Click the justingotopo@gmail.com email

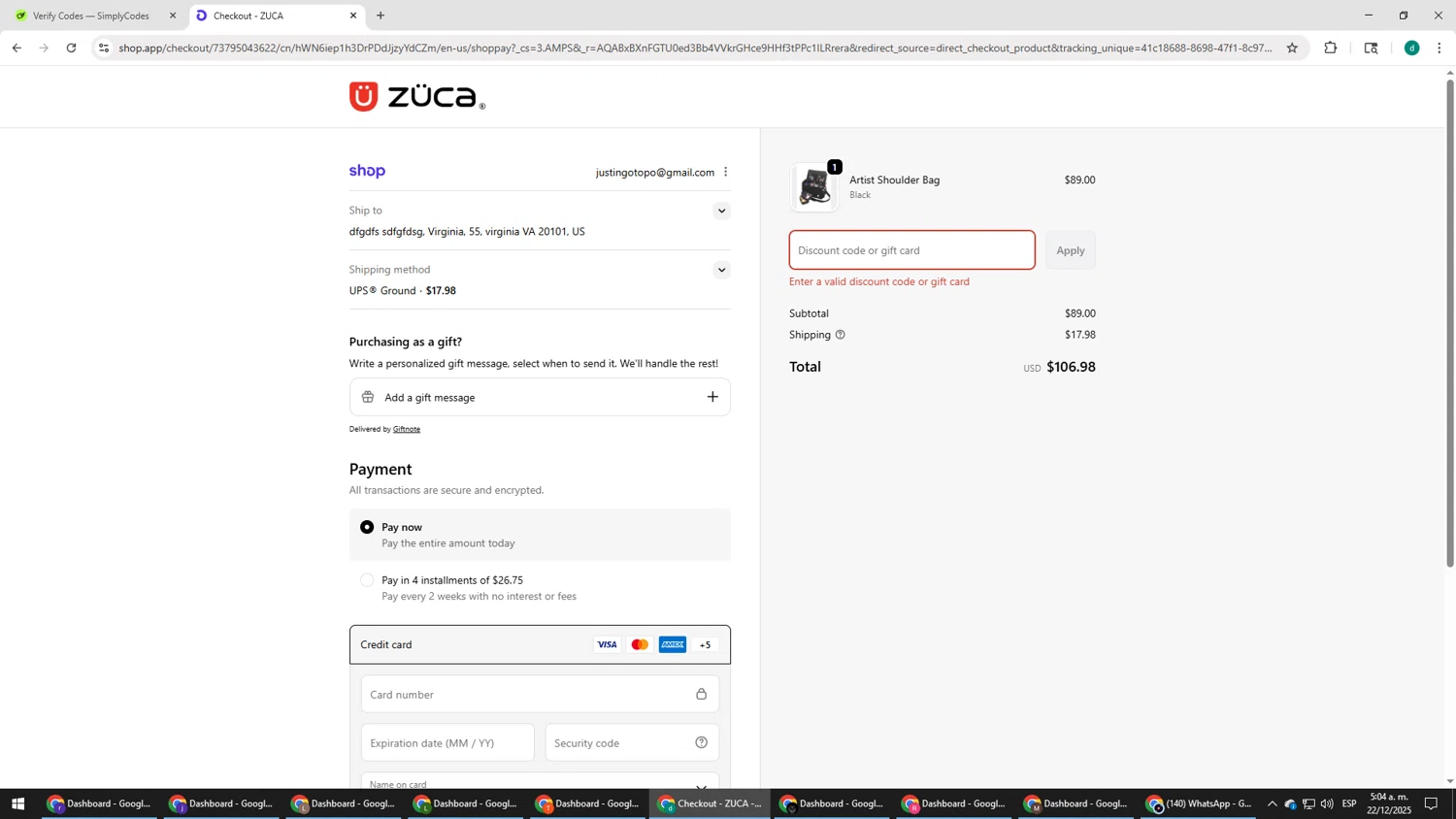(655, 172)
